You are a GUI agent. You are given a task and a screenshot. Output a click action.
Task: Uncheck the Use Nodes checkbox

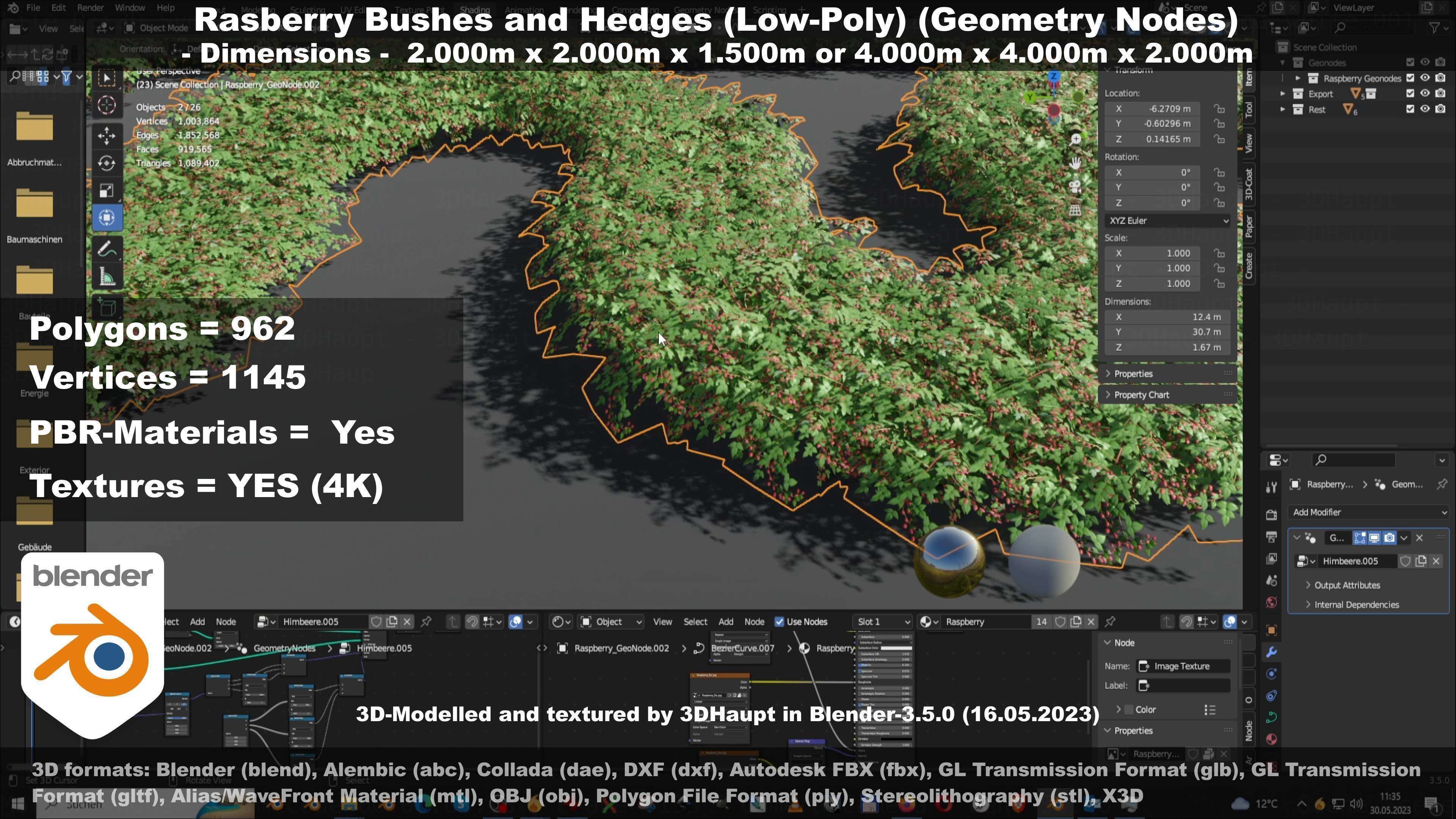tap(780, 622)
